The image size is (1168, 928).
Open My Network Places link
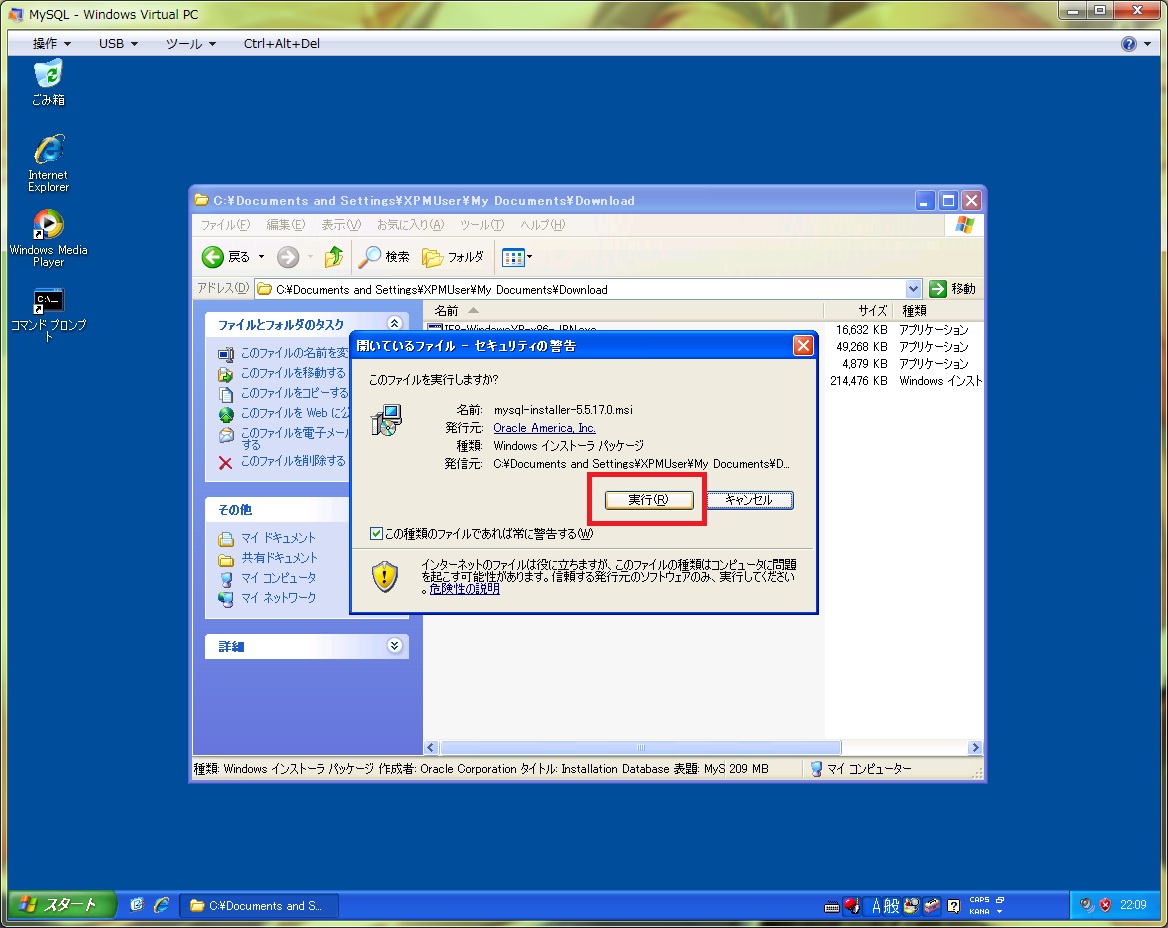click(x=267, y=598)
